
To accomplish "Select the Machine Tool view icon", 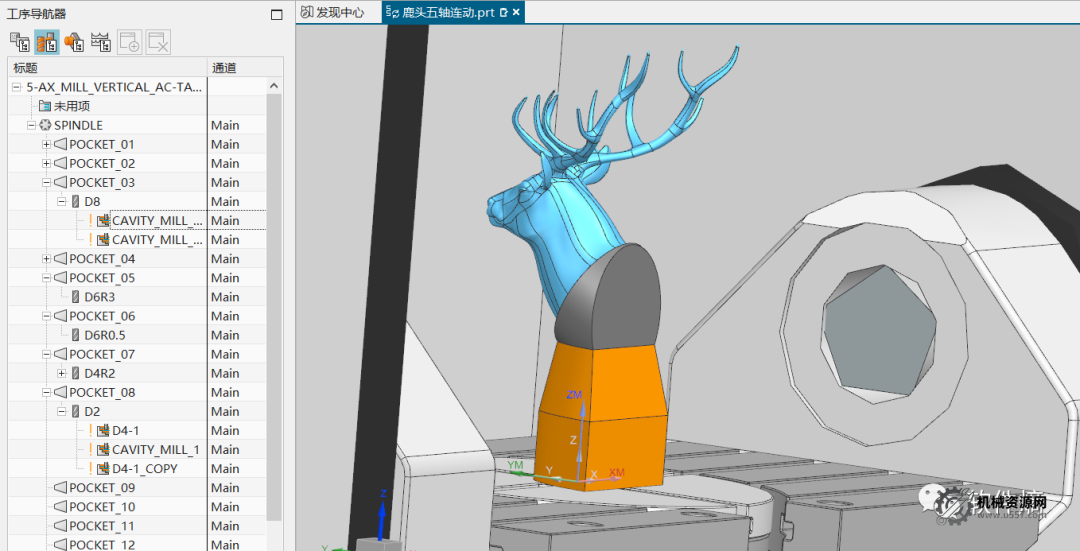I will [x=46, y=42].
